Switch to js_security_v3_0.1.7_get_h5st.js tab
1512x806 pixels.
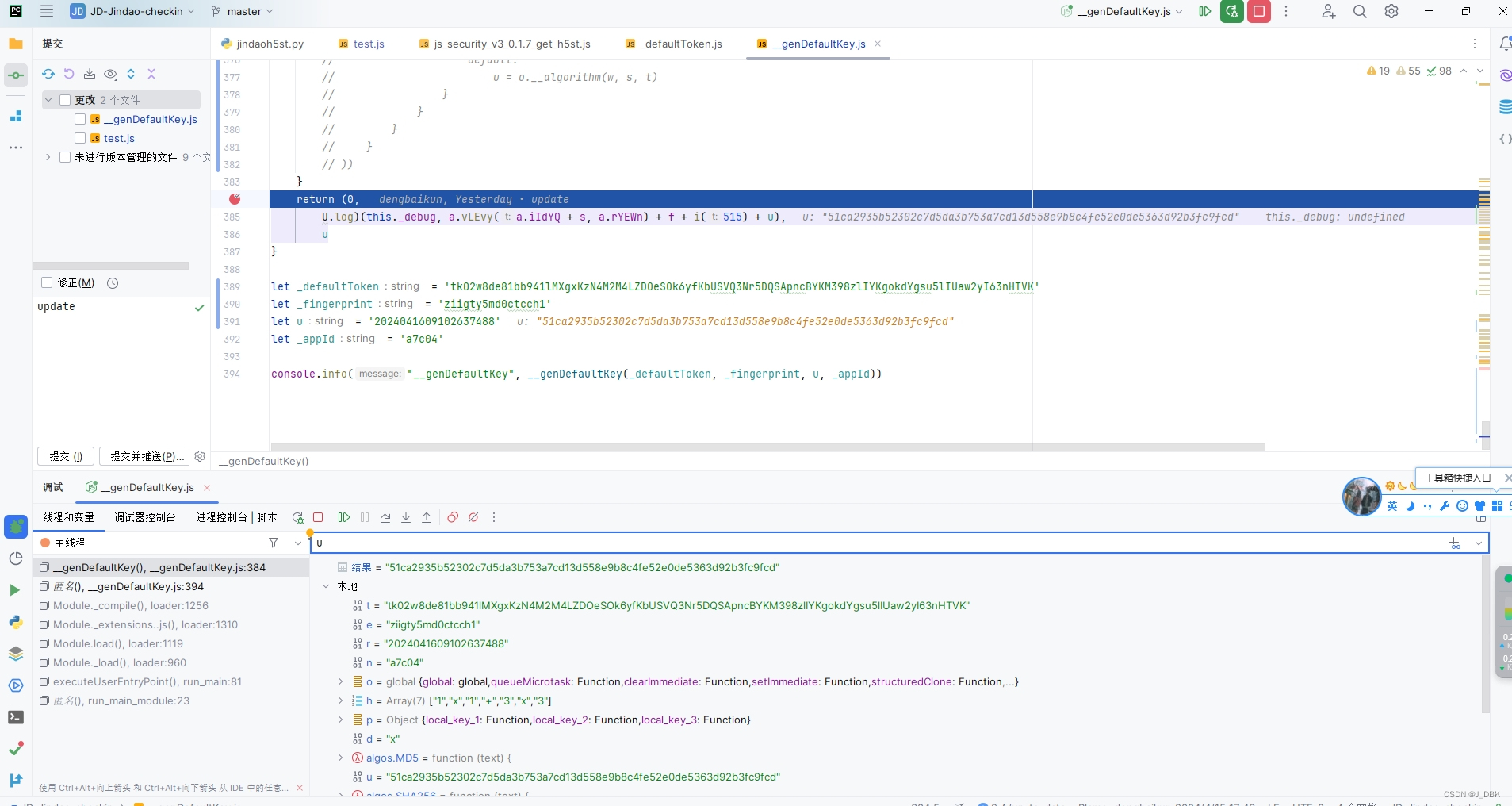pos(504,44)
